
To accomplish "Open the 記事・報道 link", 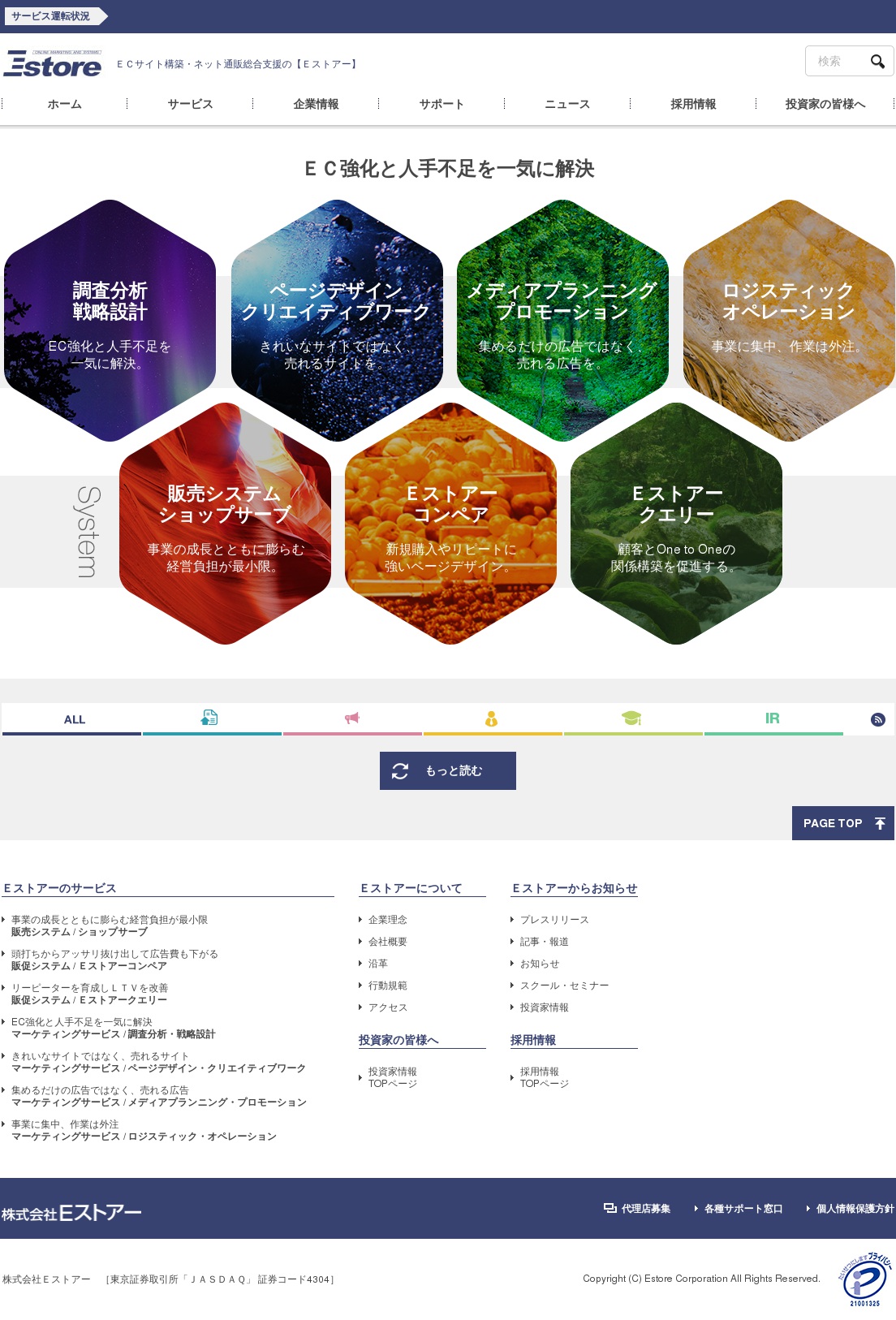I will (545, 942).
